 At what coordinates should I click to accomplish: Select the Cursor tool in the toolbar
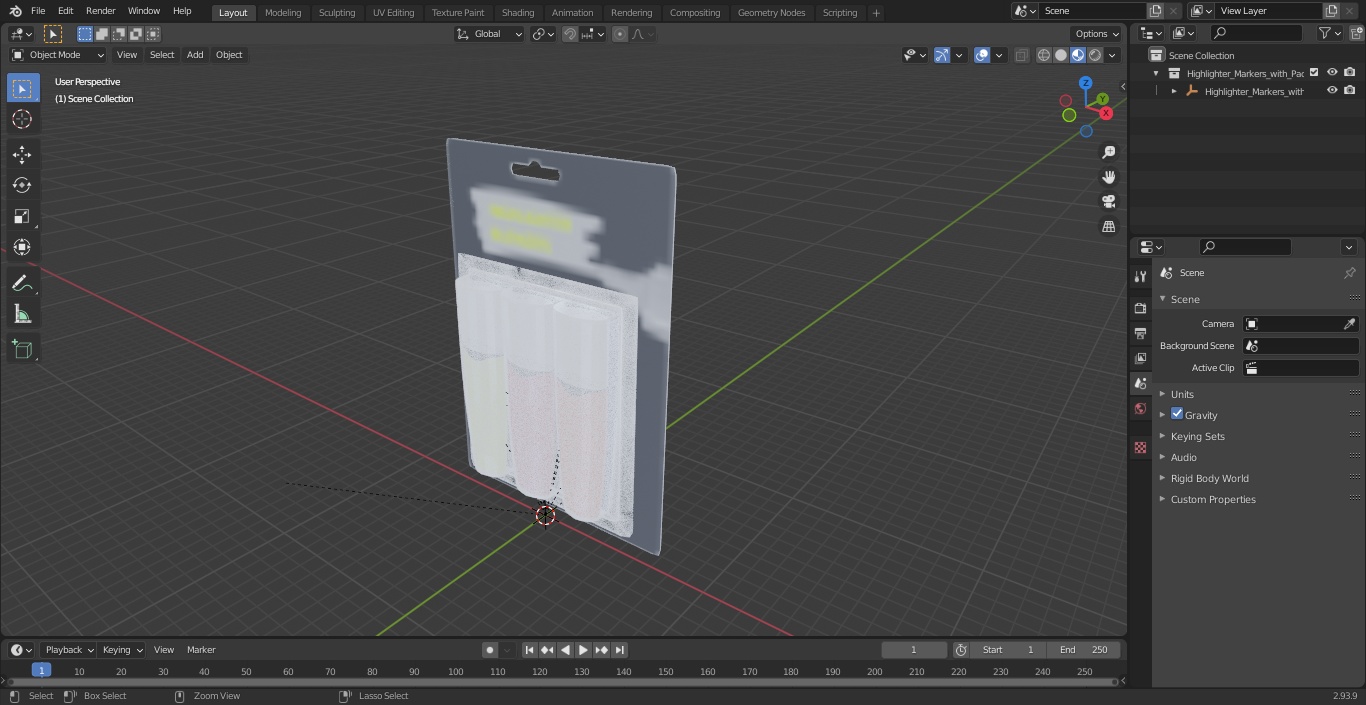[x=22, y=119]
